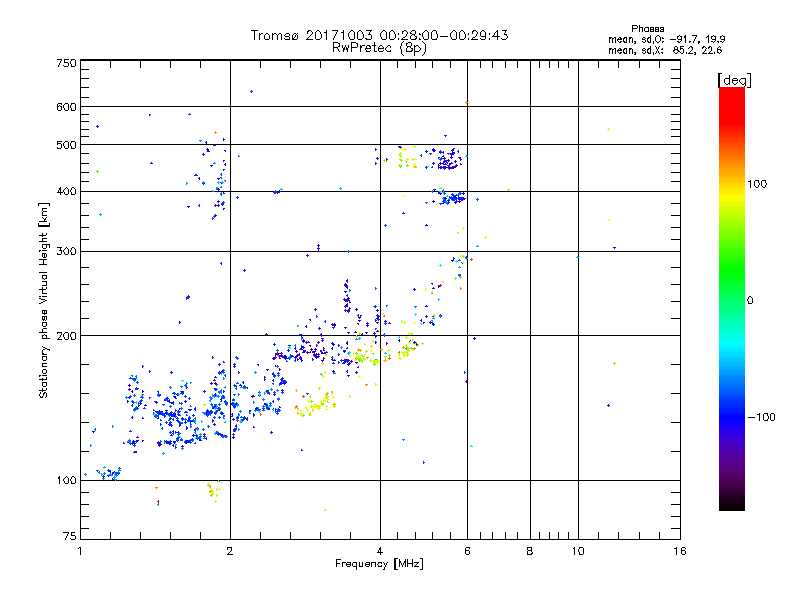Click the x-axis '2' tick label

(230, 551)
